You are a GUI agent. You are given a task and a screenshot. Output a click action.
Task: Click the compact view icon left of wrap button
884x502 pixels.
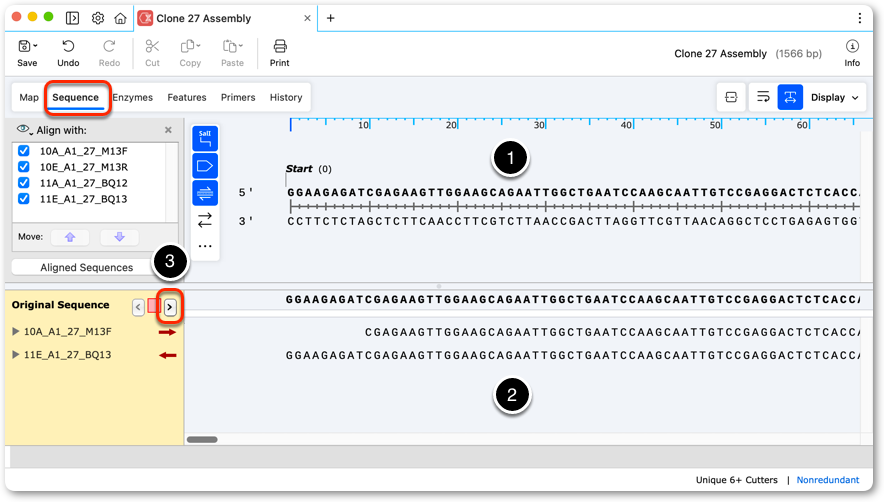731,97
